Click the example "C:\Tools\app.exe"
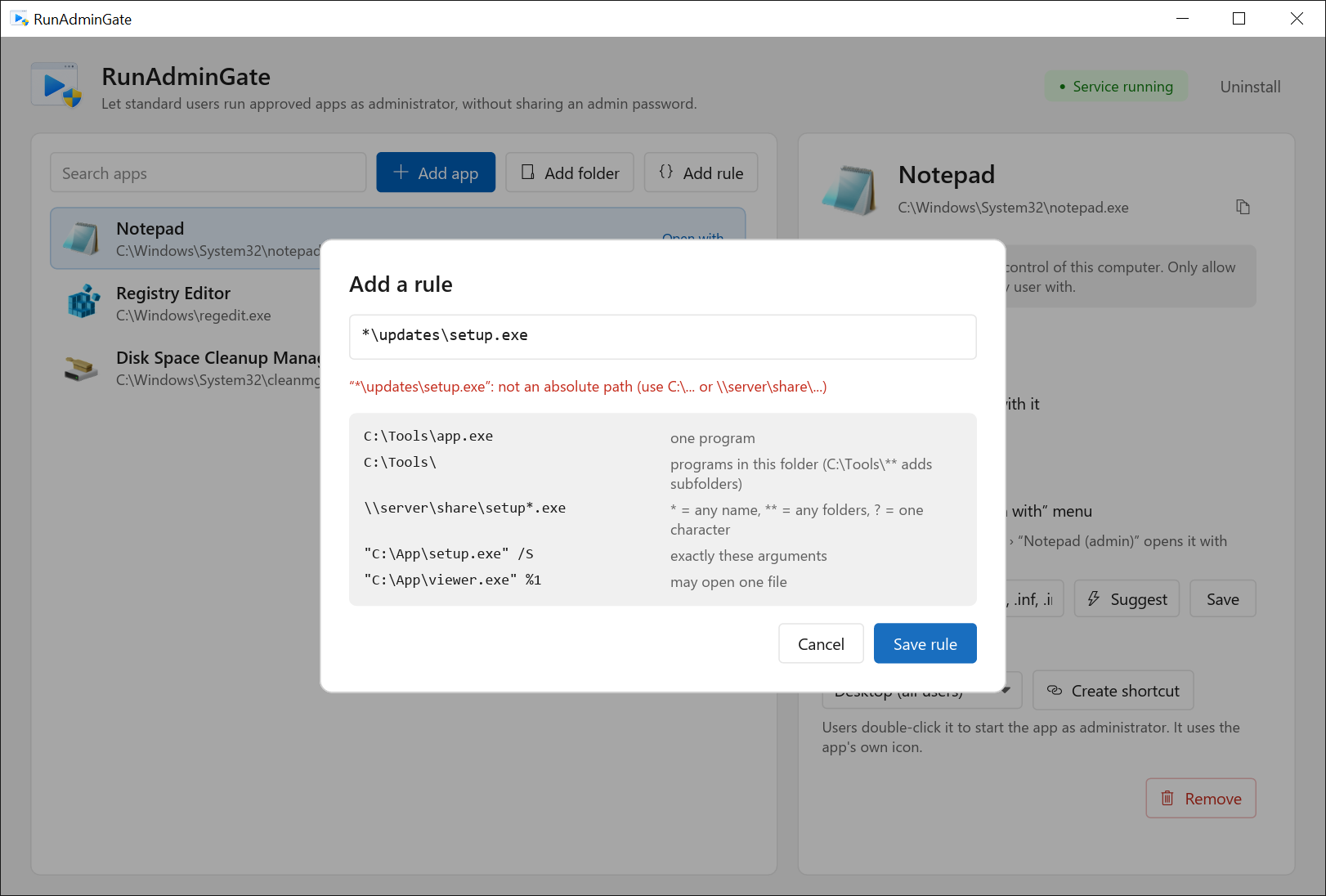Image resolution: width=1326 pixels, height=896 pixels. [428, 436]
